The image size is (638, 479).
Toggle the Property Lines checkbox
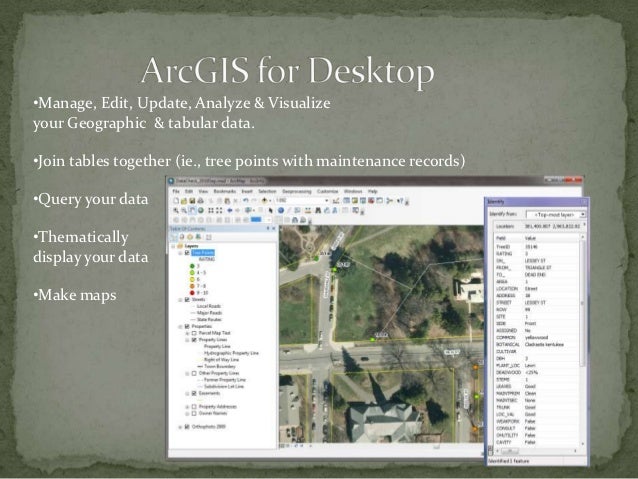tap(194, 339)
